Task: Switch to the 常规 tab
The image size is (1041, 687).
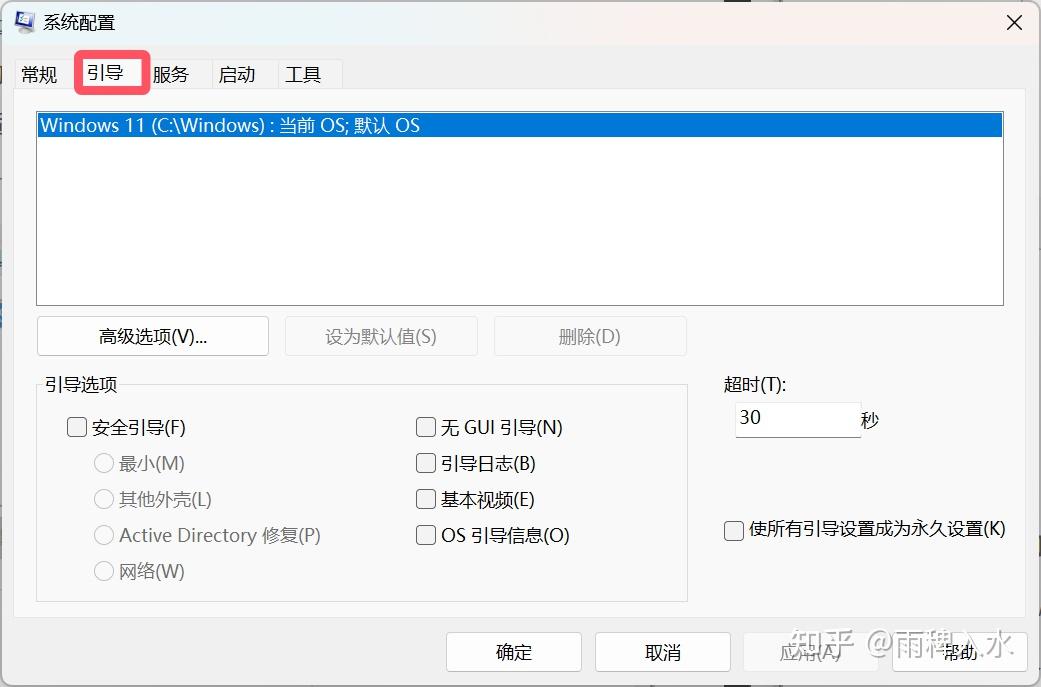Action: pos(40,74)
